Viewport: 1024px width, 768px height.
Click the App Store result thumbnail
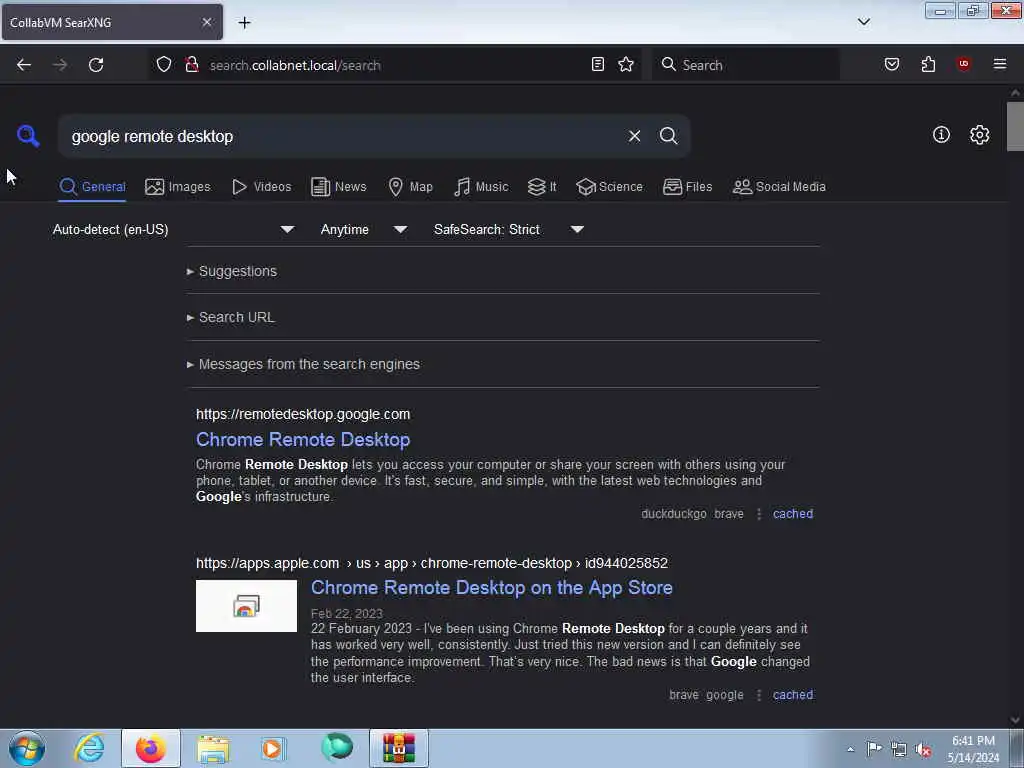246,606
